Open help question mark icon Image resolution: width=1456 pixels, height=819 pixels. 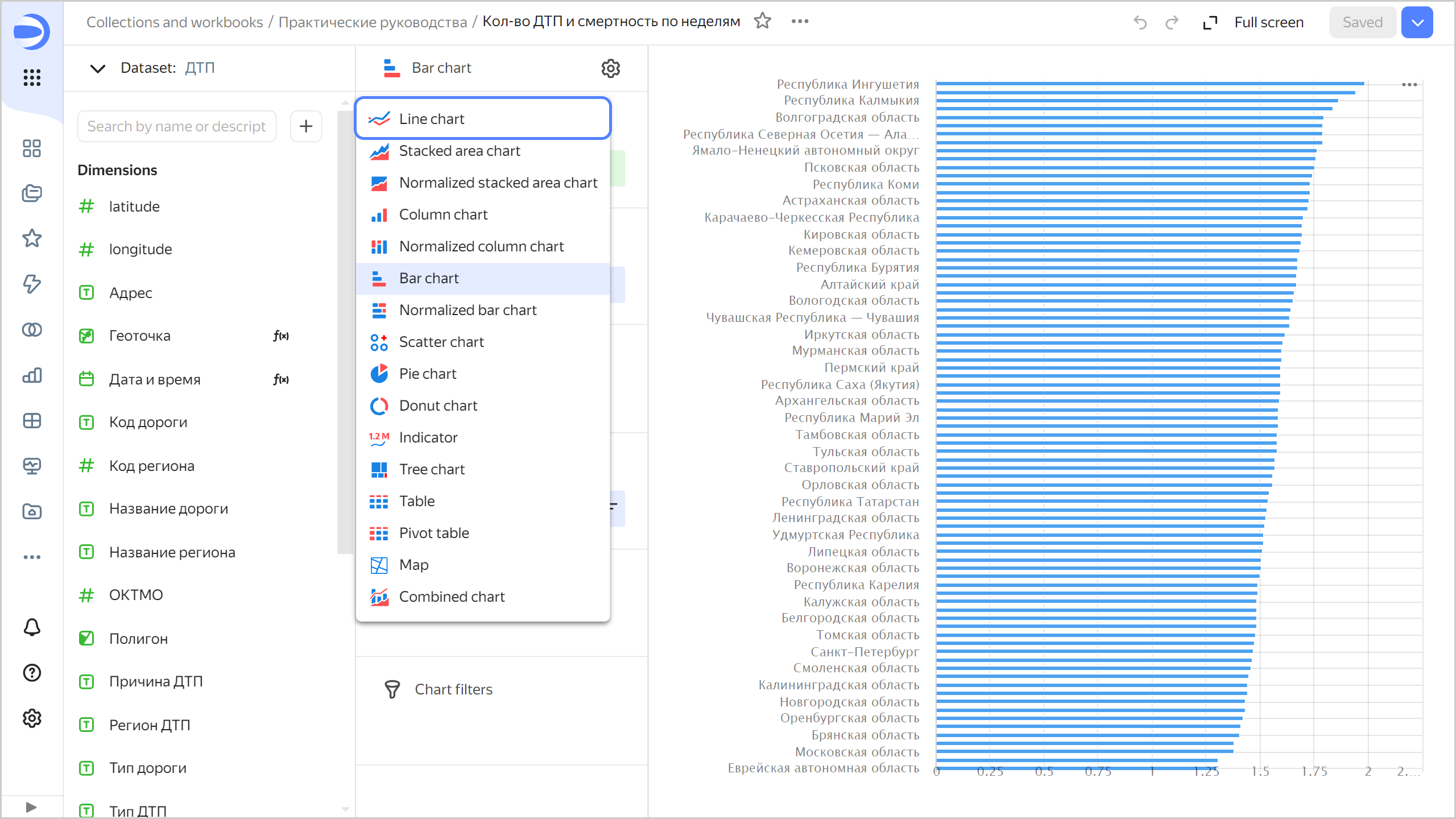click(32, 673)
